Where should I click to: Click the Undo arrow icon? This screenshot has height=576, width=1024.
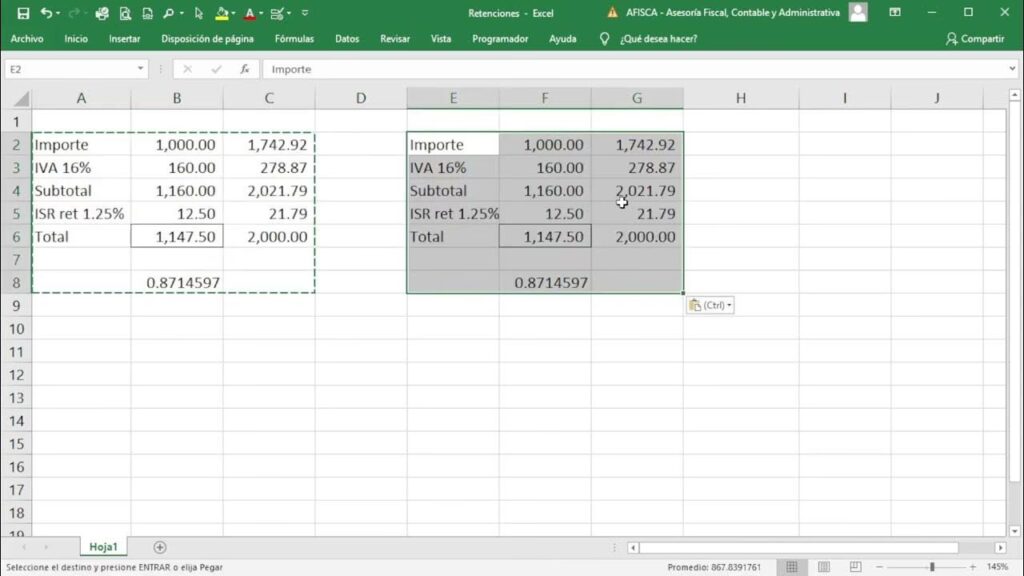tap(46, 13)
